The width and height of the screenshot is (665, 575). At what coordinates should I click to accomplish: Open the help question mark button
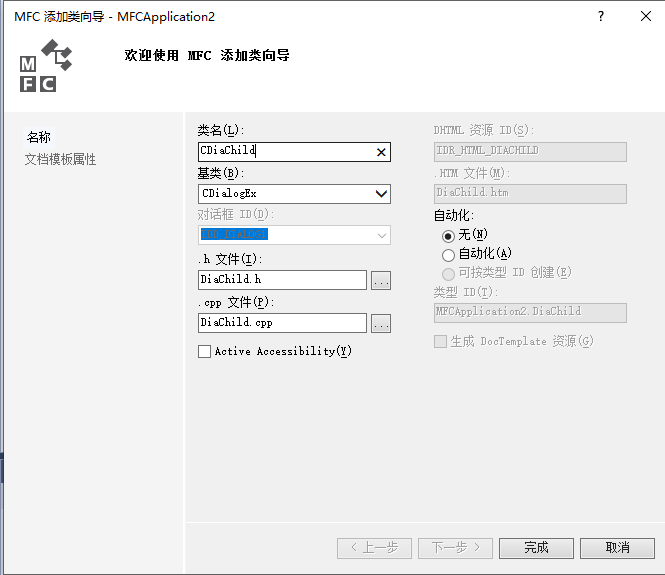click(601, 17)
